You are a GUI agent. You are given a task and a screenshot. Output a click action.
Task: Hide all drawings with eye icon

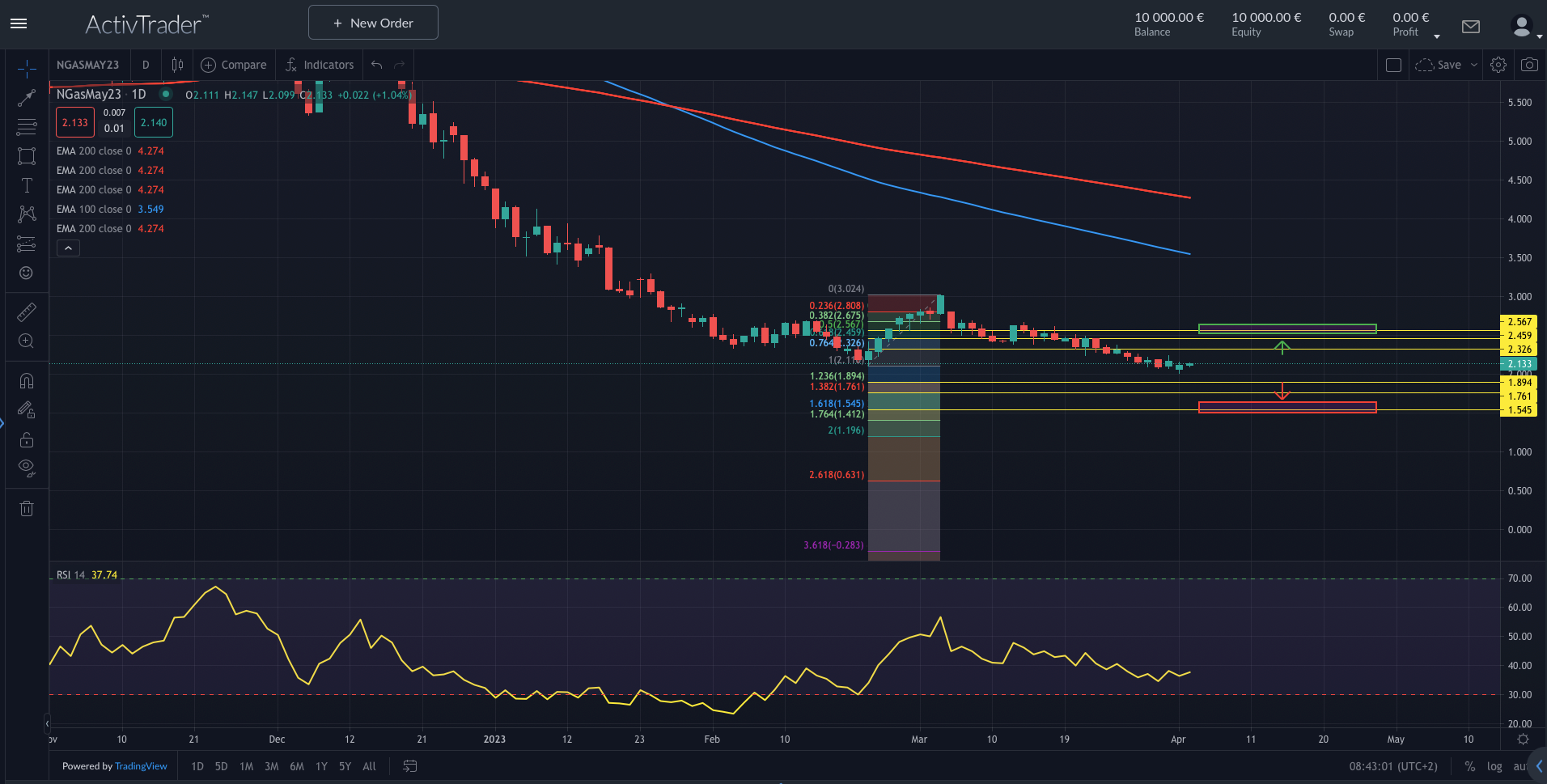tap(27, 467)
